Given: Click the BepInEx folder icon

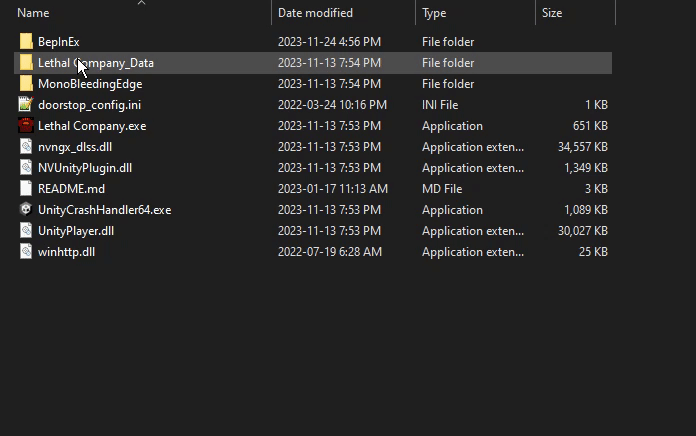Looking at the screenshot, I should (x=26, y=42).
